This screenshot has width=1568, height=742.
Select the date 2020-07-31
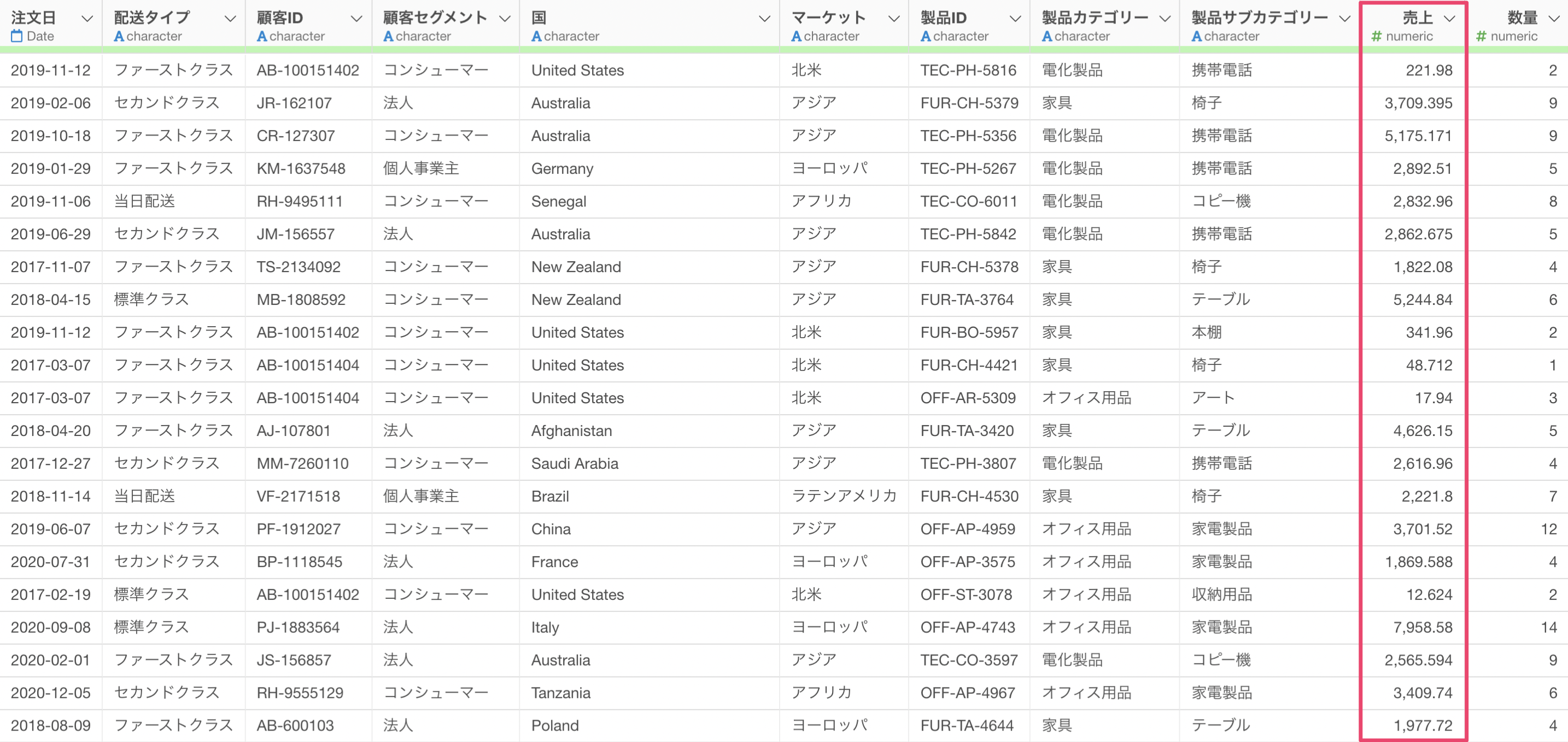click(x=50, y=562)
